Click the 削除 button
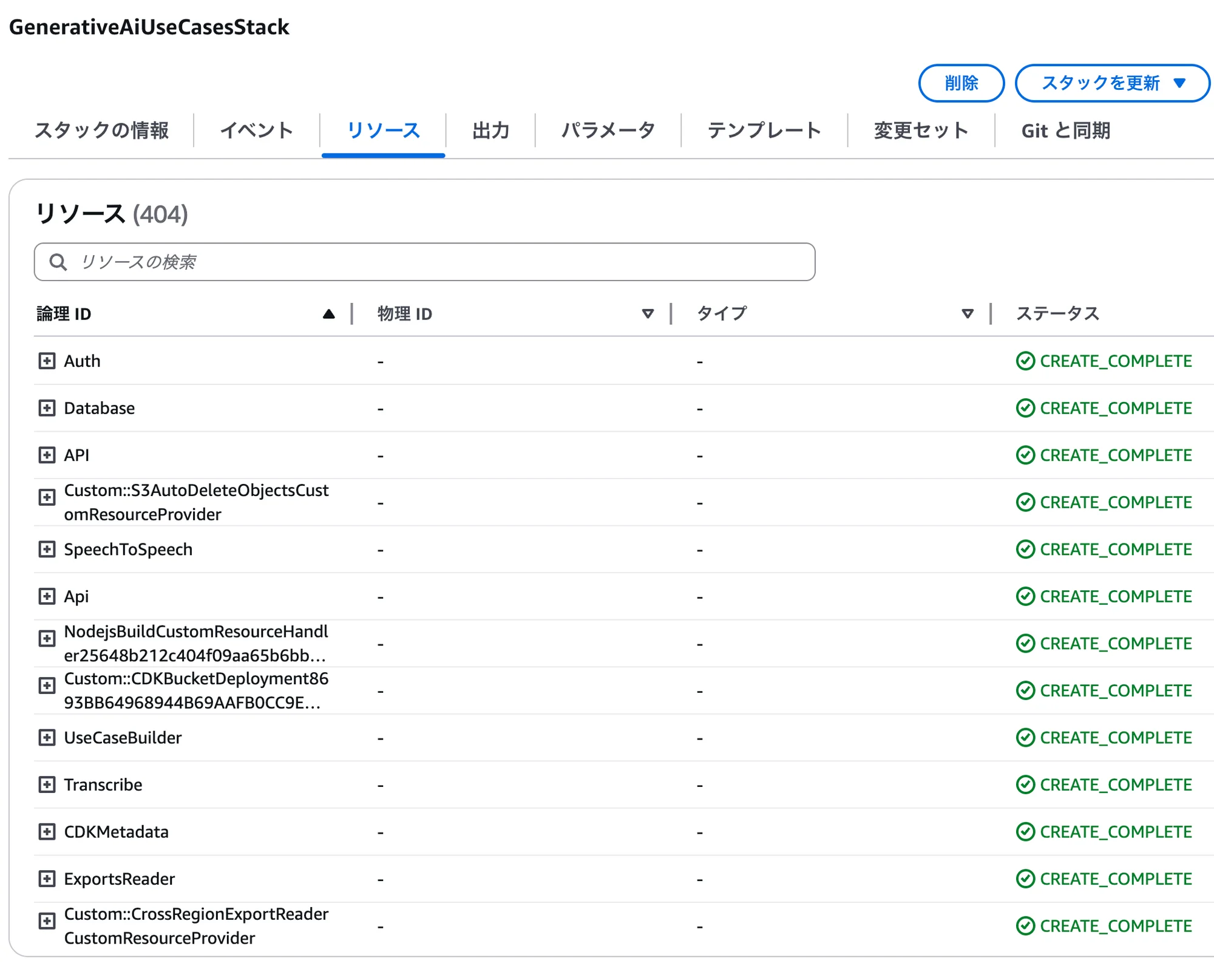The height and width of the screenshot is (980, 1214). (x=961, y=83)
